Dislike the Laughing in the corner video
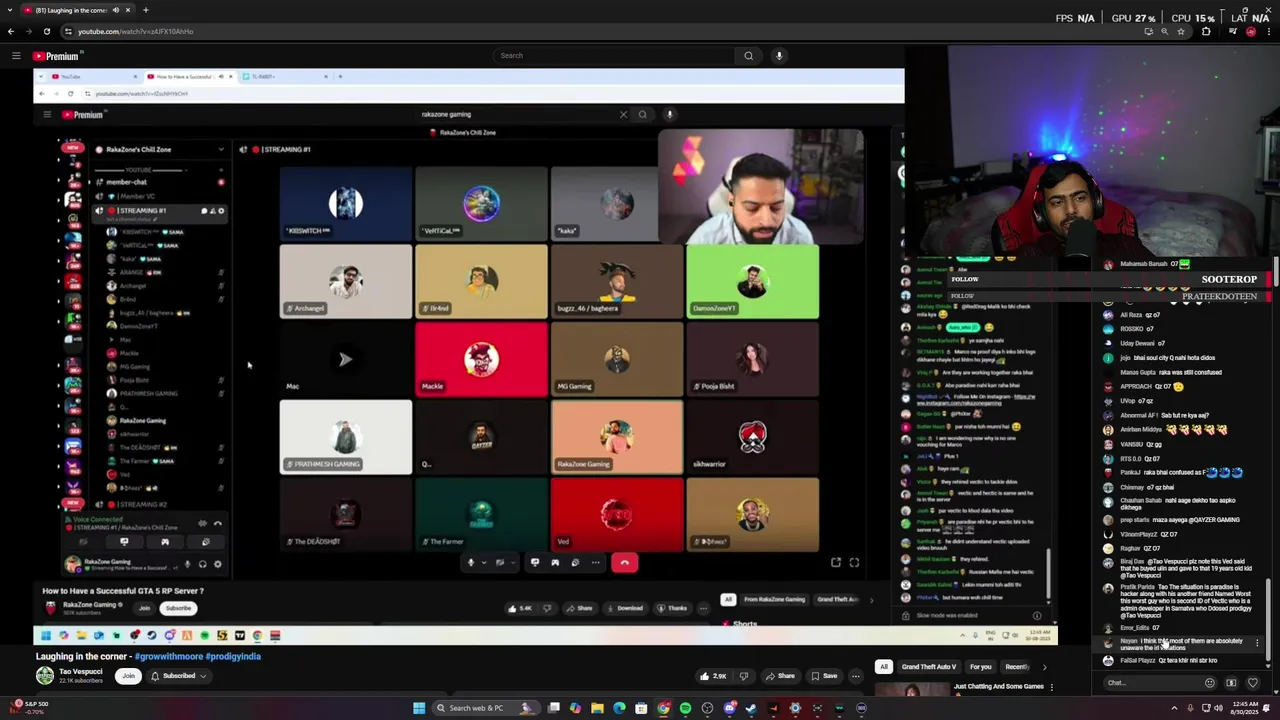The image size is (1280, 720). pyautogui.click(x=743, y=676)
